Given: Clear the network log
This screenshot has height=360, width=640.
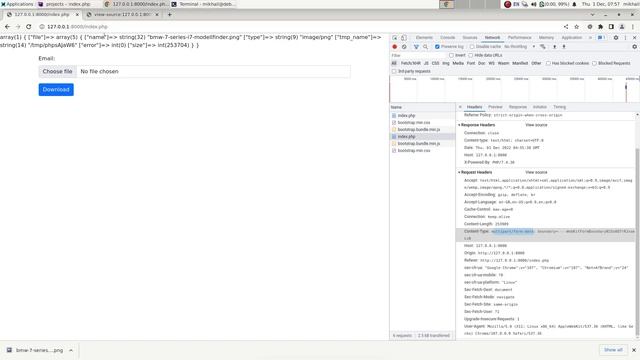Looking at the screenshot, I should [x=404, y=47].
